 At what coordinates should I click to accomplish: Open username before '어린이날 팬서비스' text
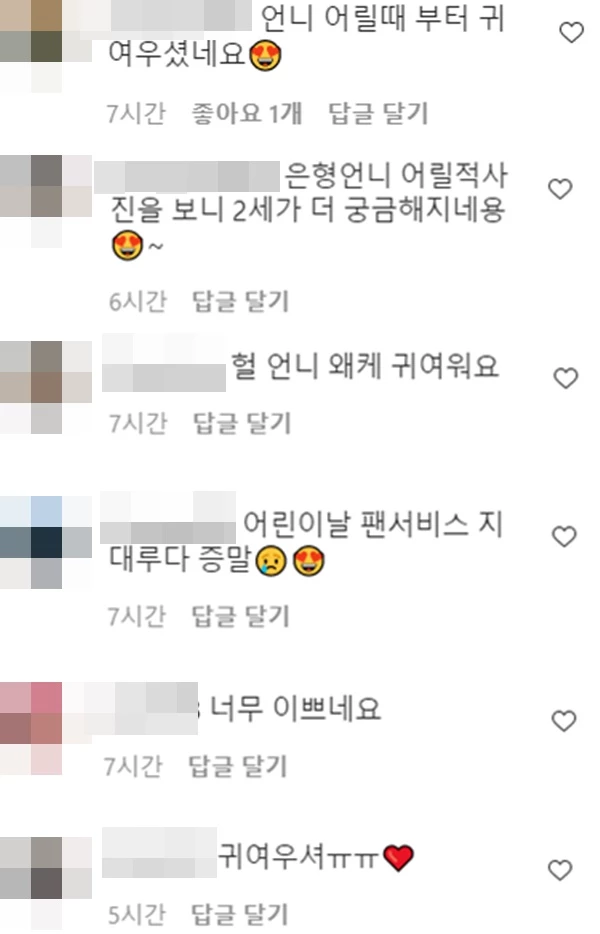pos(168,517)
